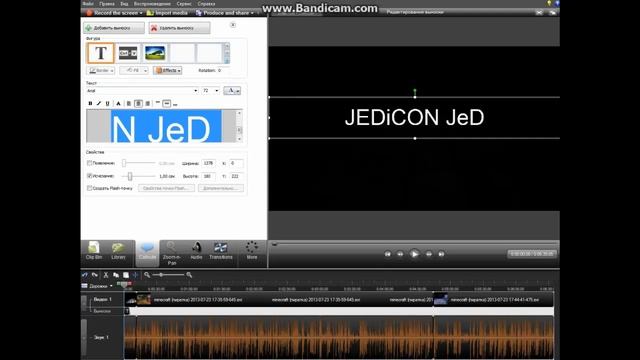Cut the timeline selection with scissors

[x=106, y=275]
